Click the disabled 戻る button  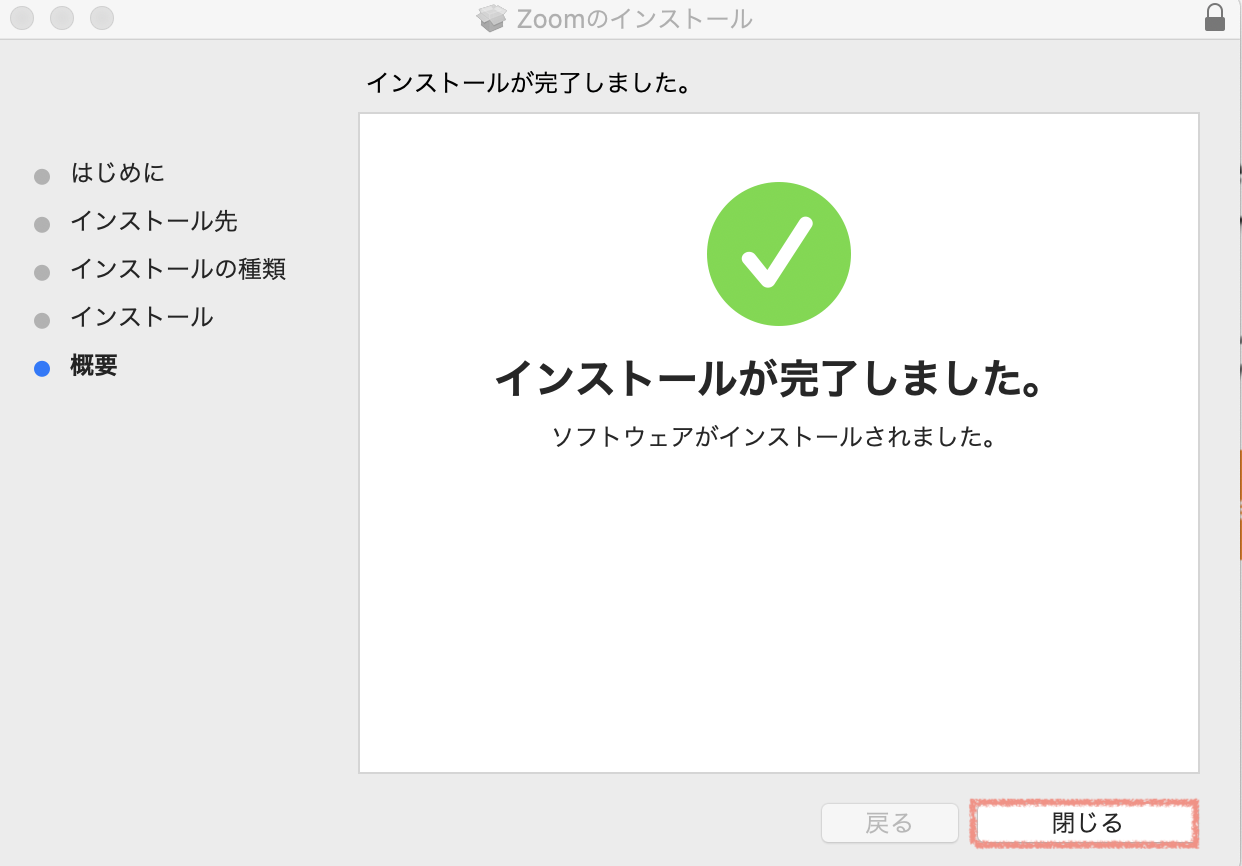(888, 824)
